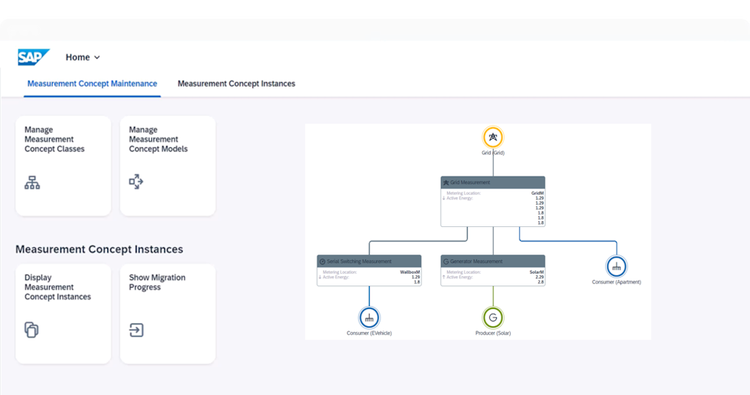Open Show Migration Progress tile
Image resolution: width=750 pixels, height=395 pixels.
[x=167, y=314]
